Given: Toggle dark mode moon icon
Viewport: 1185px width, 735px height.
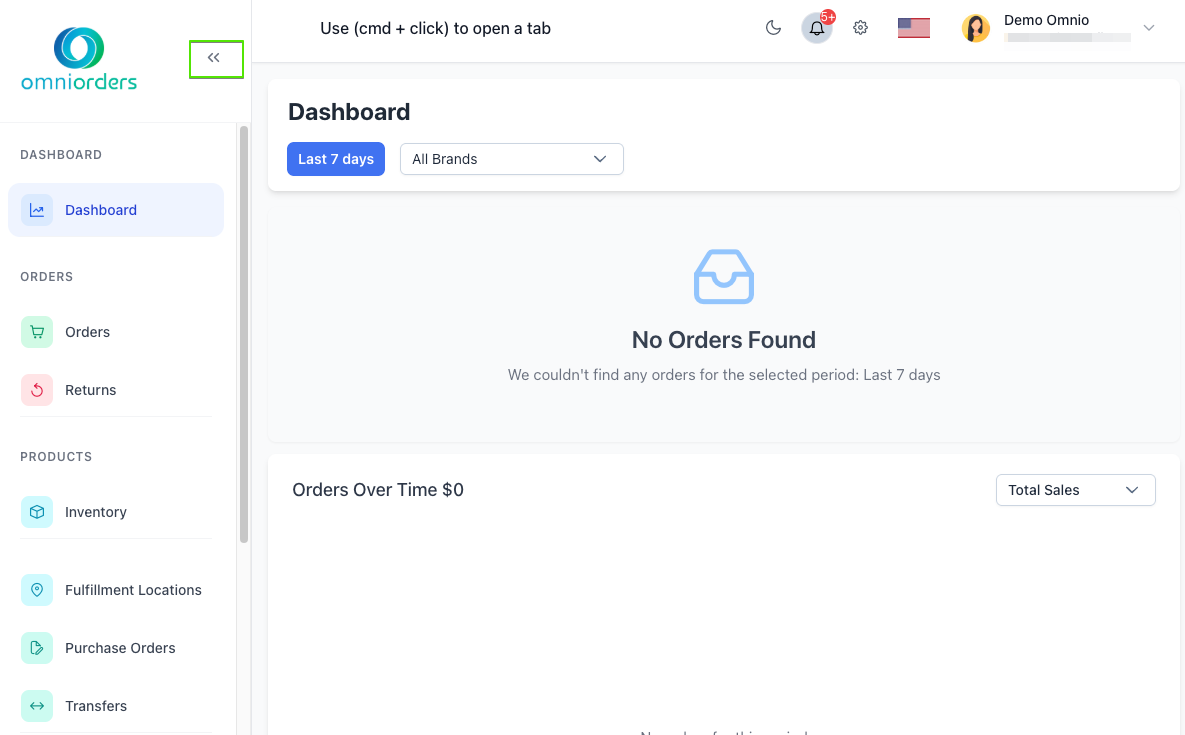Looking at the screenshot, I should (x=773, y=28).
